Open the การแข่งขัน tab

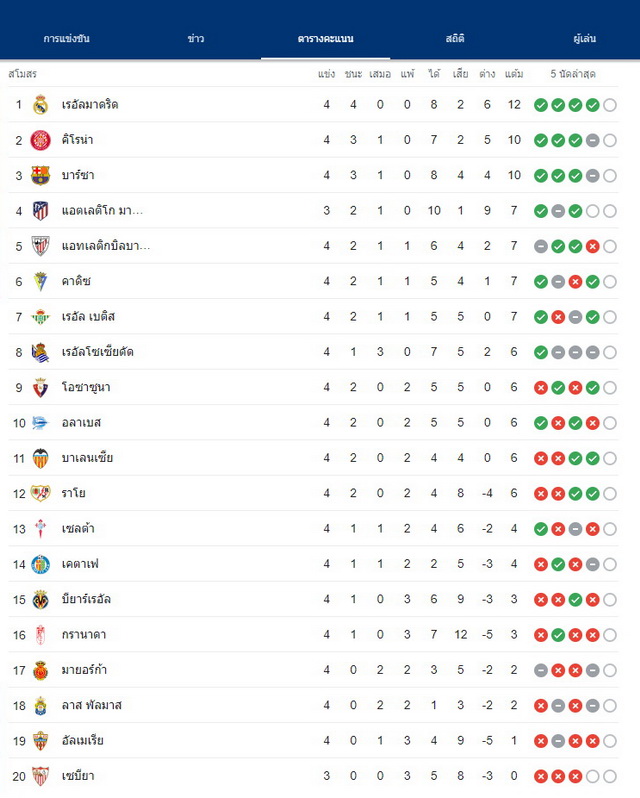[x=67, y=39]
